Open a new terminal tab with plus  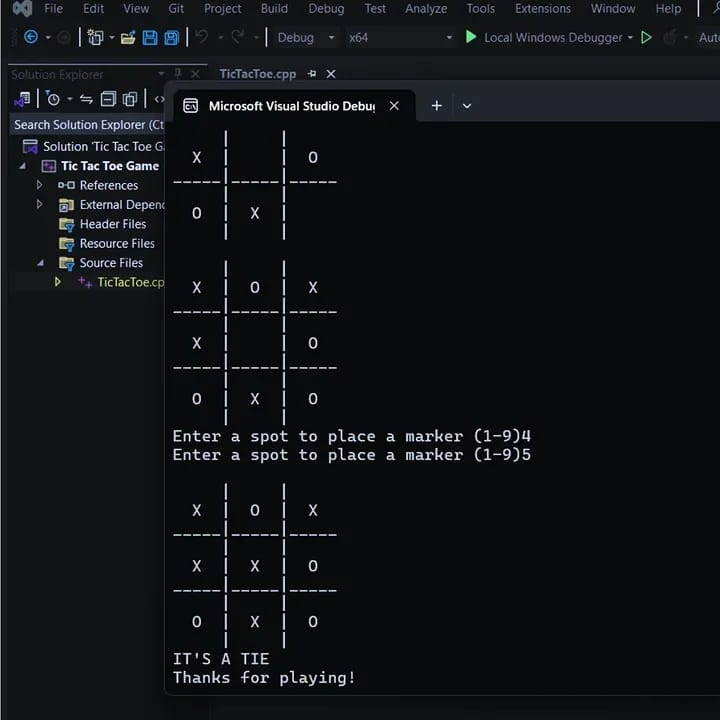(437, 106)
